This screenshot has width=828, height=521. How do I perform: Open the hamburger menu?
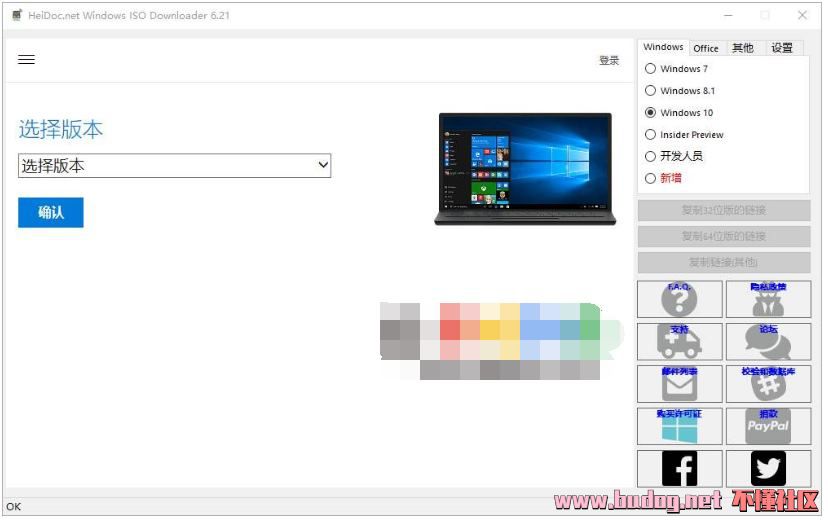(26, 60)
